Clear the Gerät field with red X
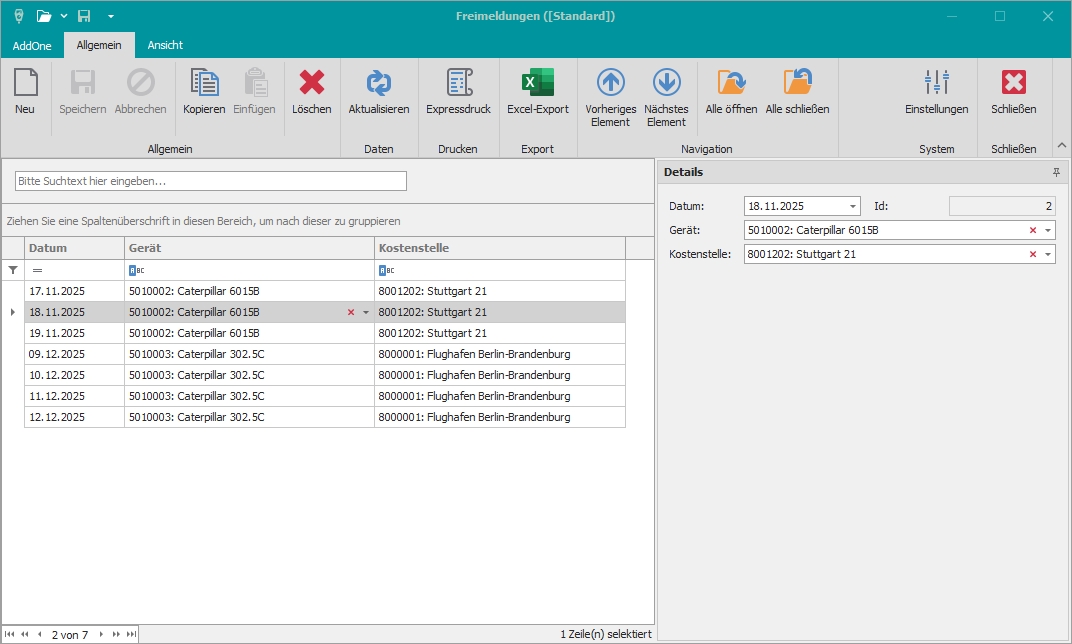 1032,230
